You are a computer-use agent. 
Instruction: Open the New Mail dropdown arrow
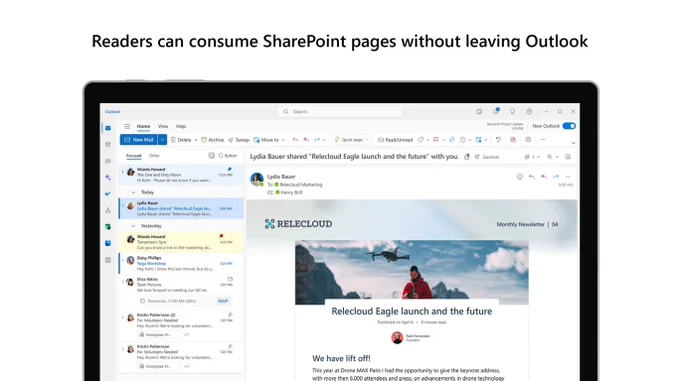162,140
